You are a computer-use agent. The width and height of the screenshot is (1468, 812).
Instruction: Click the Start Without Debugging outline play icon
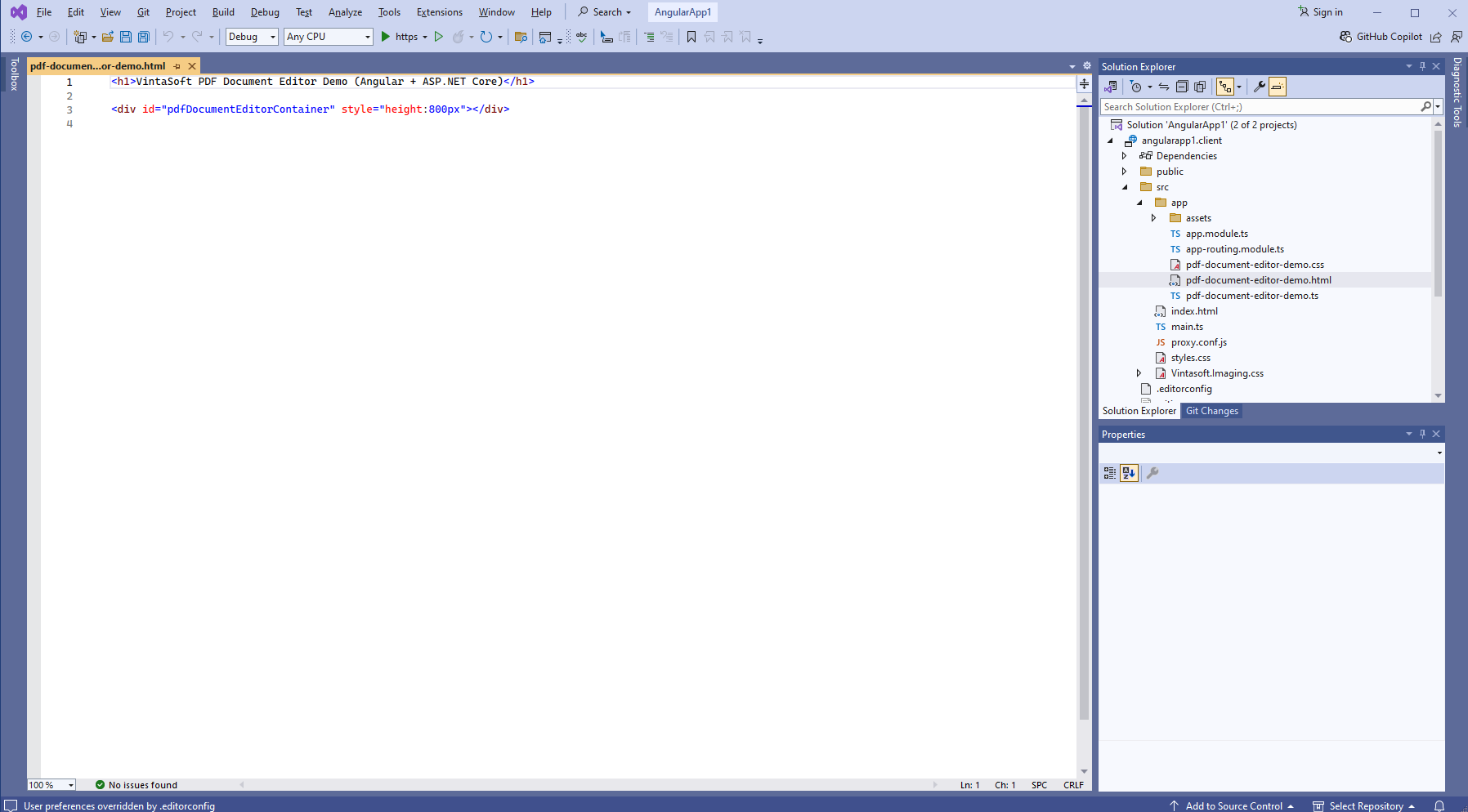tap(439, 37)
